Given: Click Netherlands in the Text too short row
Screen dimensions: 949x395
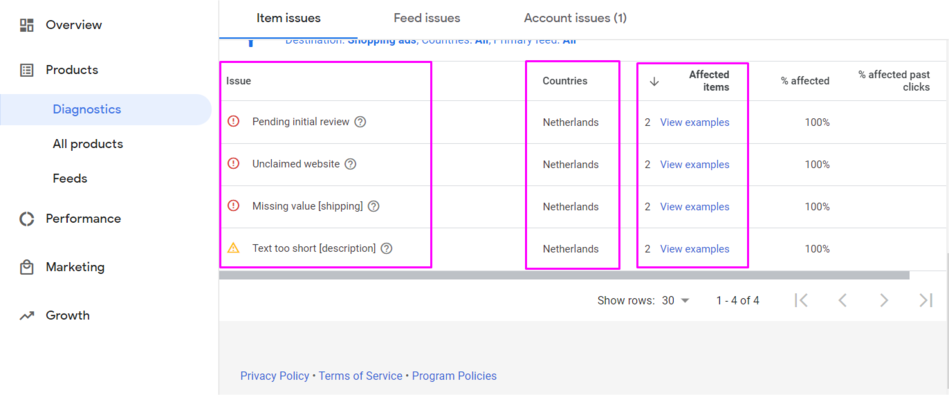Looking at the screenshot, I should [x=571, y=249].
